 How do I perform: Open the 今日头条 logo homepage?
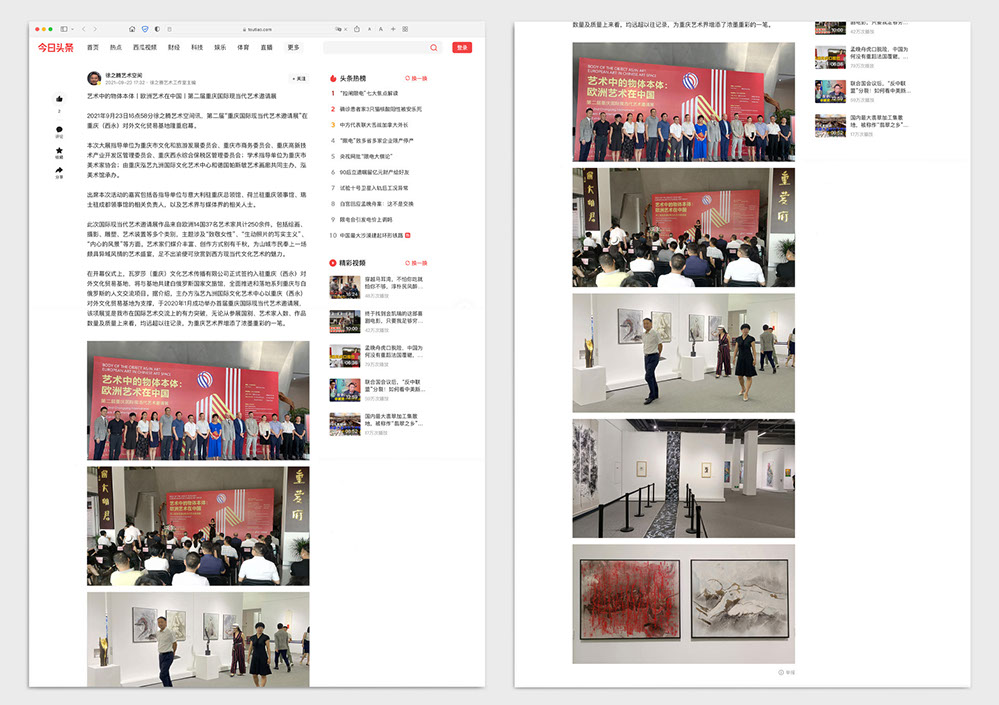coord(55,48)
